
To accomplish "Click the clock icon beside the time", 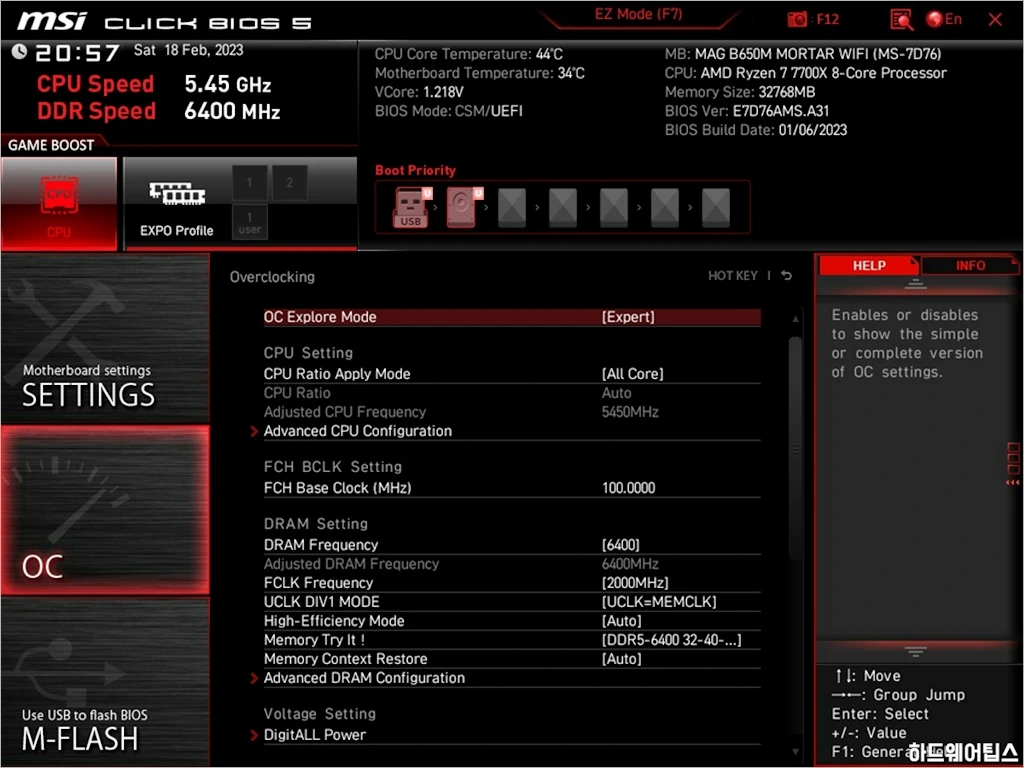I will (x=19, y=52).
